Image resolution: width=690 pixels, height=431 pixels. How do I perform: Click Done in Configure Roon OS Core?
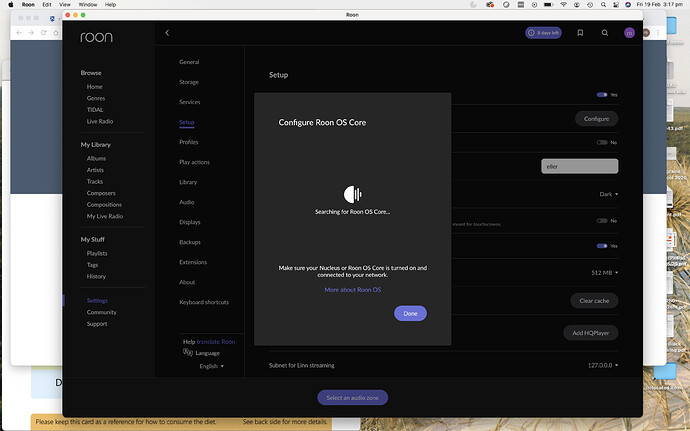coord(410,313)
